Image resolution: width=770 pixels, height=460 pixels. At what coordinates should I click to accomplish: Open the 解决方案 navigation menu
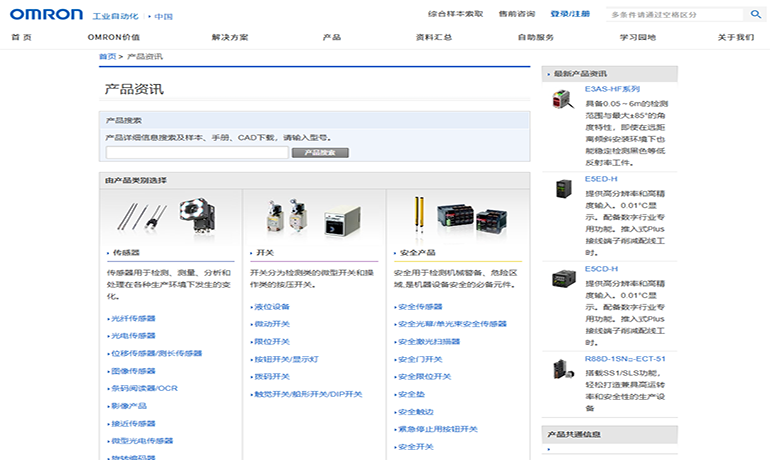point(230,38)
